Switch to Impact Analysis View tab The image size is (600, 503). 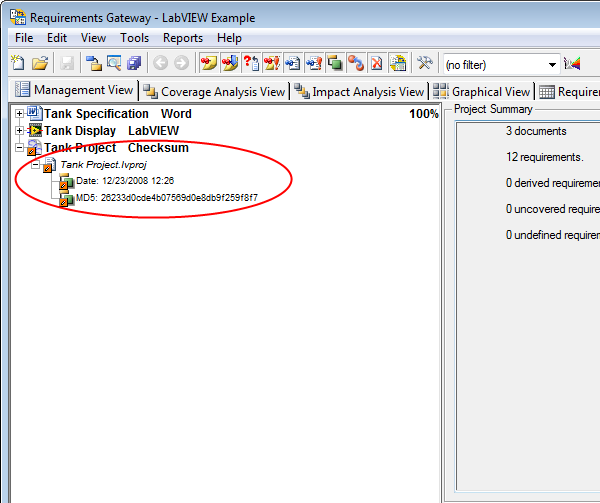359,91
